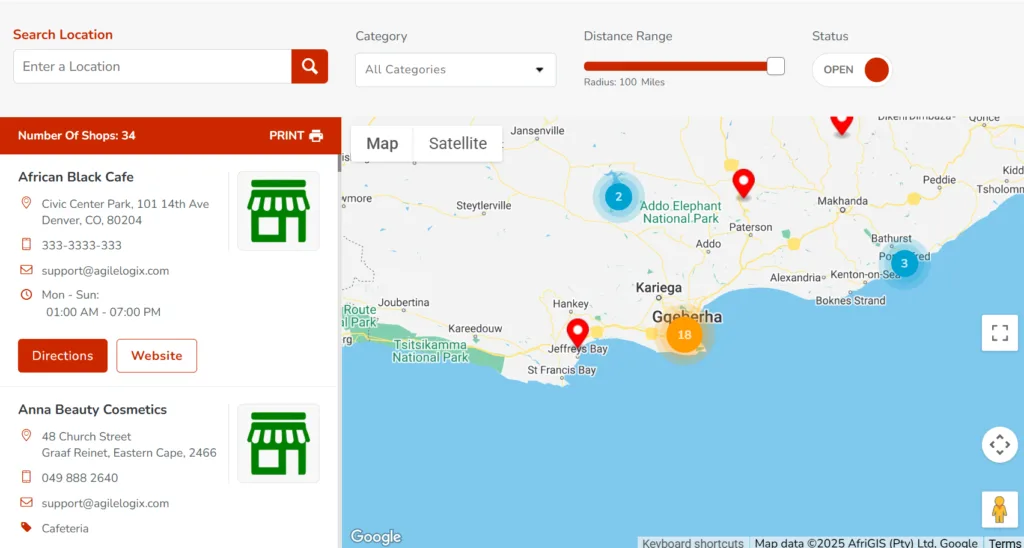Switch to the Satellite map tab
Screen dimensions: 1024x548
tap(458, 144)
